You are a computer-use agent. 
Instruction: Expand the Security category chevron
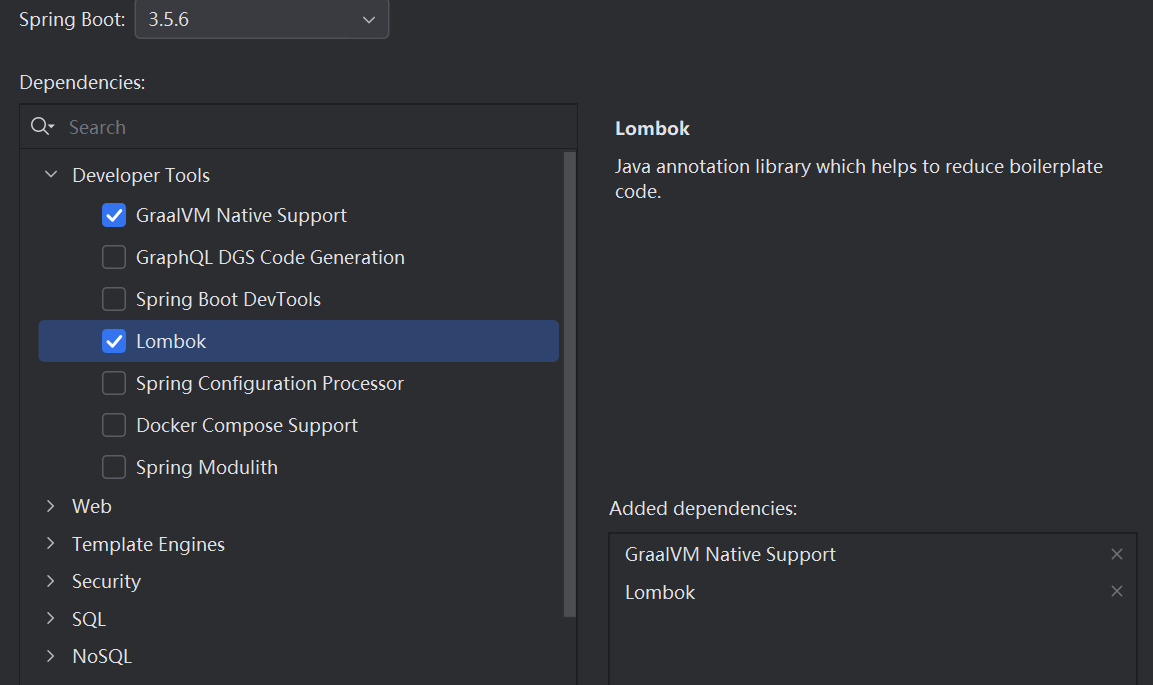pyautogui.click(x=51, y=582)
